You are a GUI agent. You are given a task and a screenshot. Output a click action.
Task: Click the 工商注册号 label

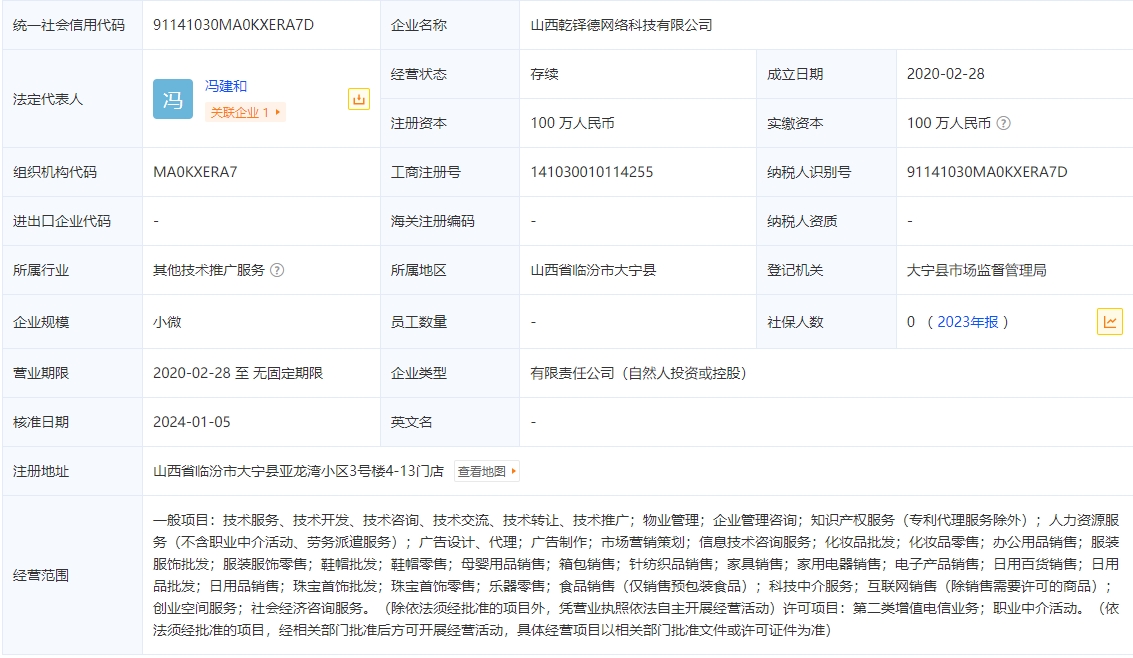click(426, 173)
